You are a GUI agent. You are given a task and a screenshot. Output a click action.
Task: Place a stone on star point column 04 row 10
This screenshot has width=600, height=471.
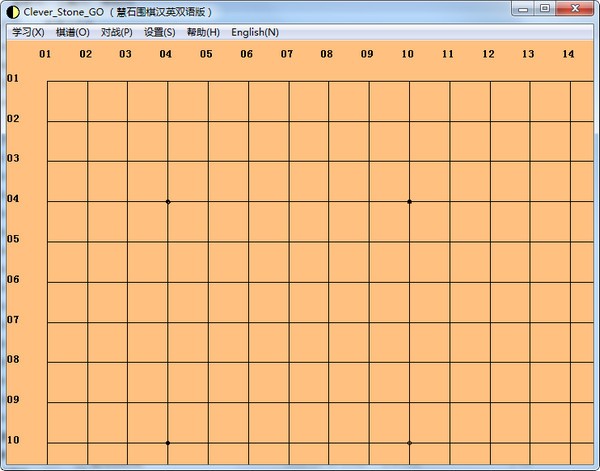[168, 443]
